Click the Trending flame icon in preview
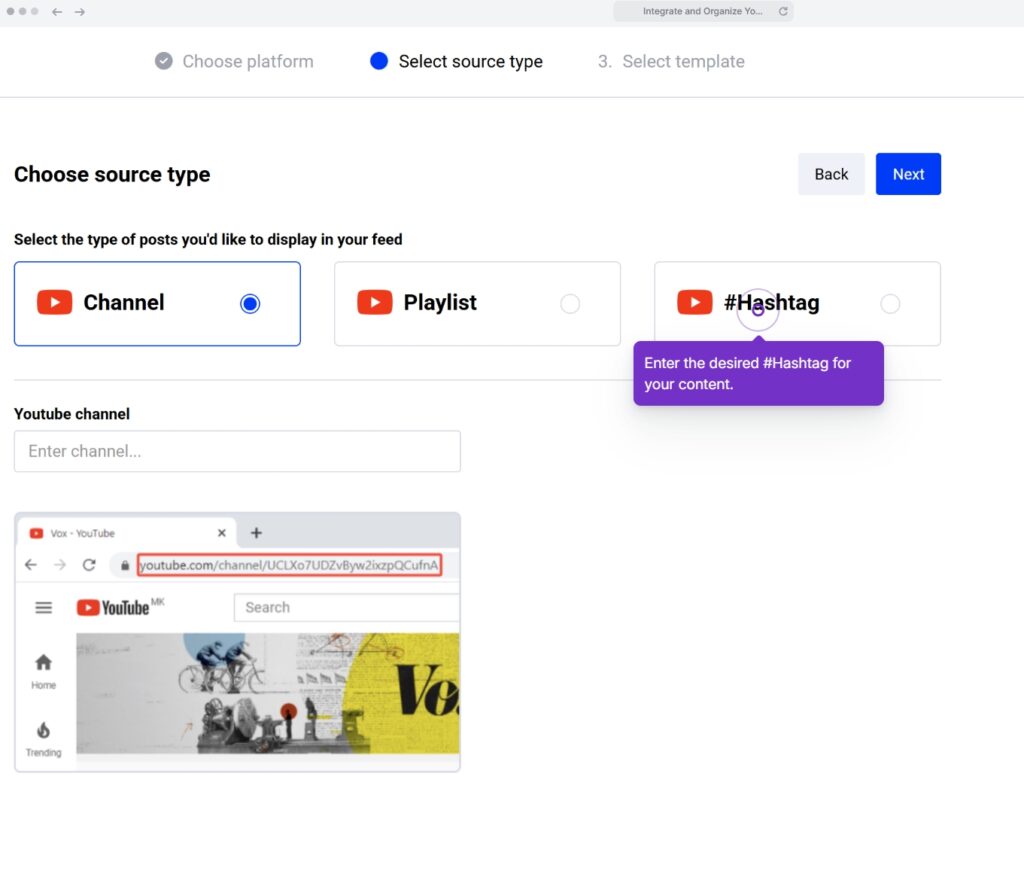Viewport: 1024px width, 874px height. [43, 730]
